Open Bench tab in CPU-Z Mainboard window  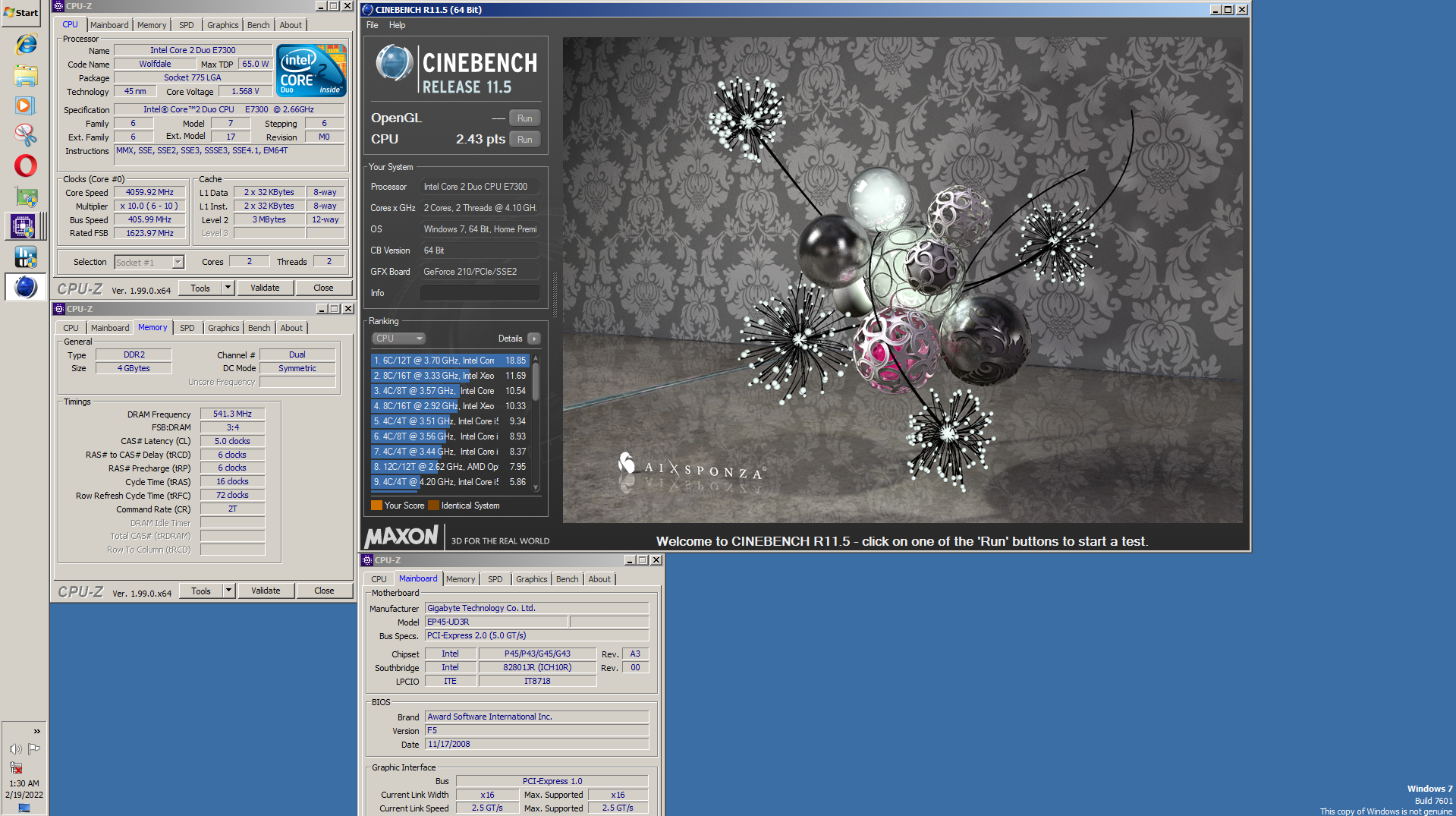point(568,579)
